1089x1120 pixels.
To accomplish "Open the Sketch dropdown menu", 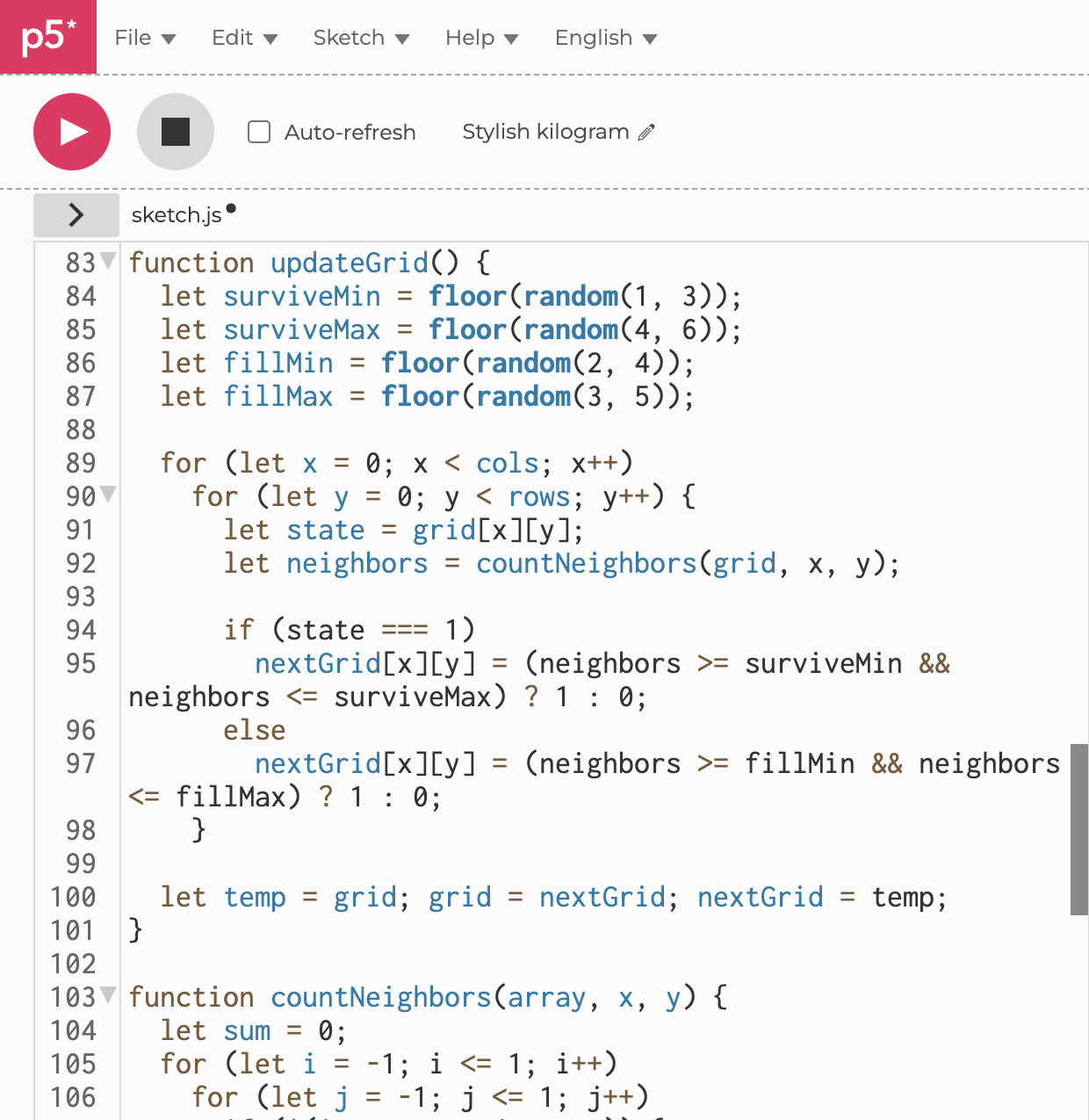I will [361, 38].
